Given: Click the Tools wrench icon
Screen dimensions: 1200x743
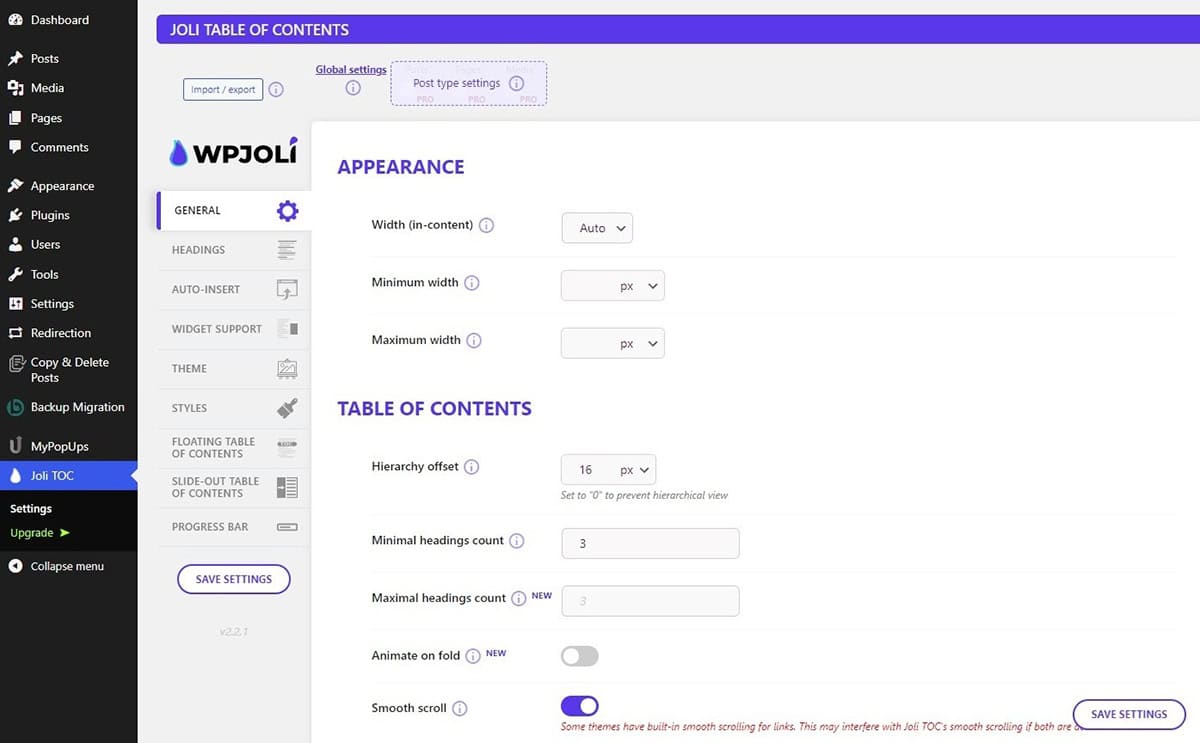Looking at the screenshot, I should click(x=15, y=274).
